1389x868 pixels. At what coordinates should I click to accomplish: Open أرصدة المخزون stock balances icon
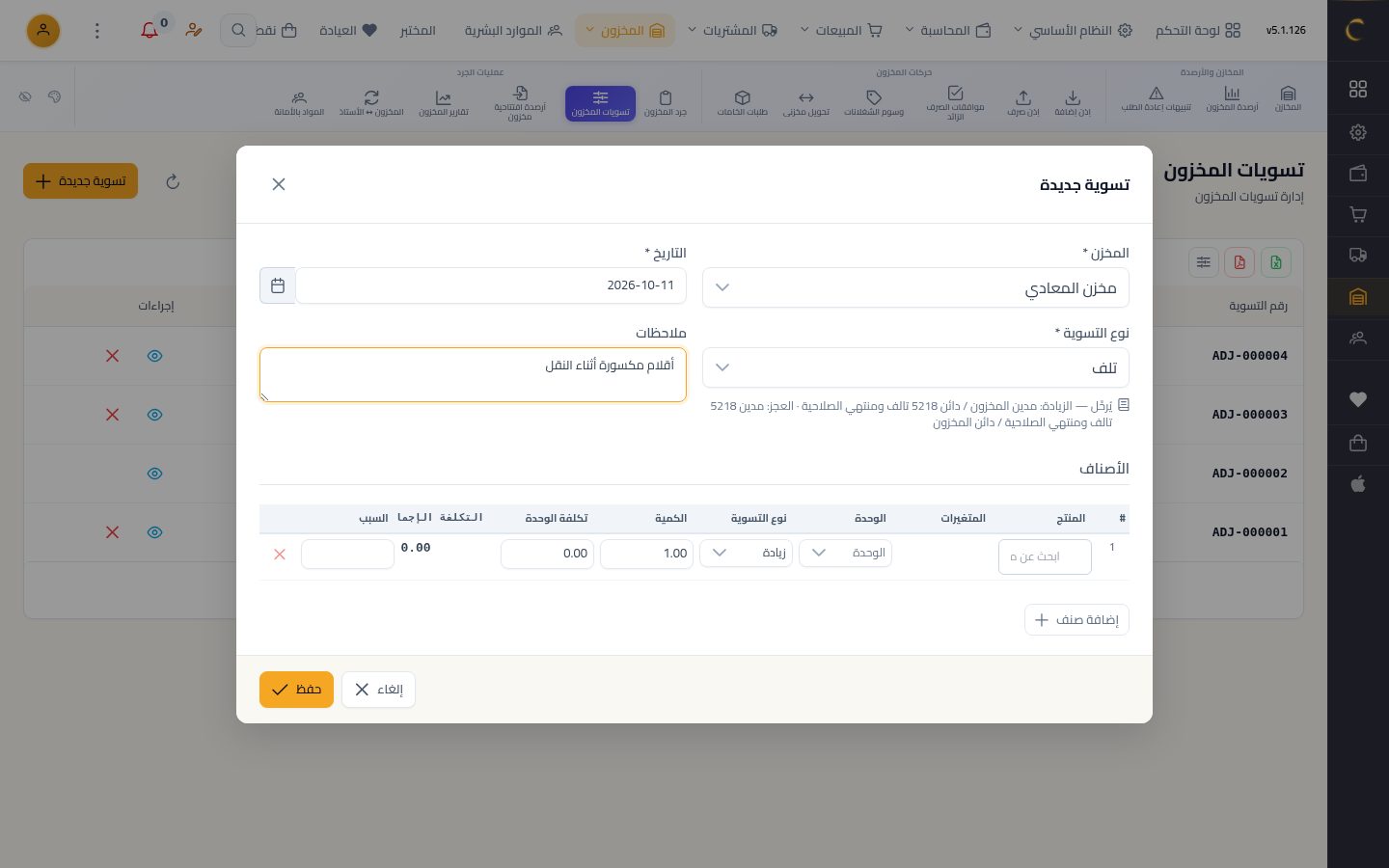pyautogui.click(x=1232, y=98)
